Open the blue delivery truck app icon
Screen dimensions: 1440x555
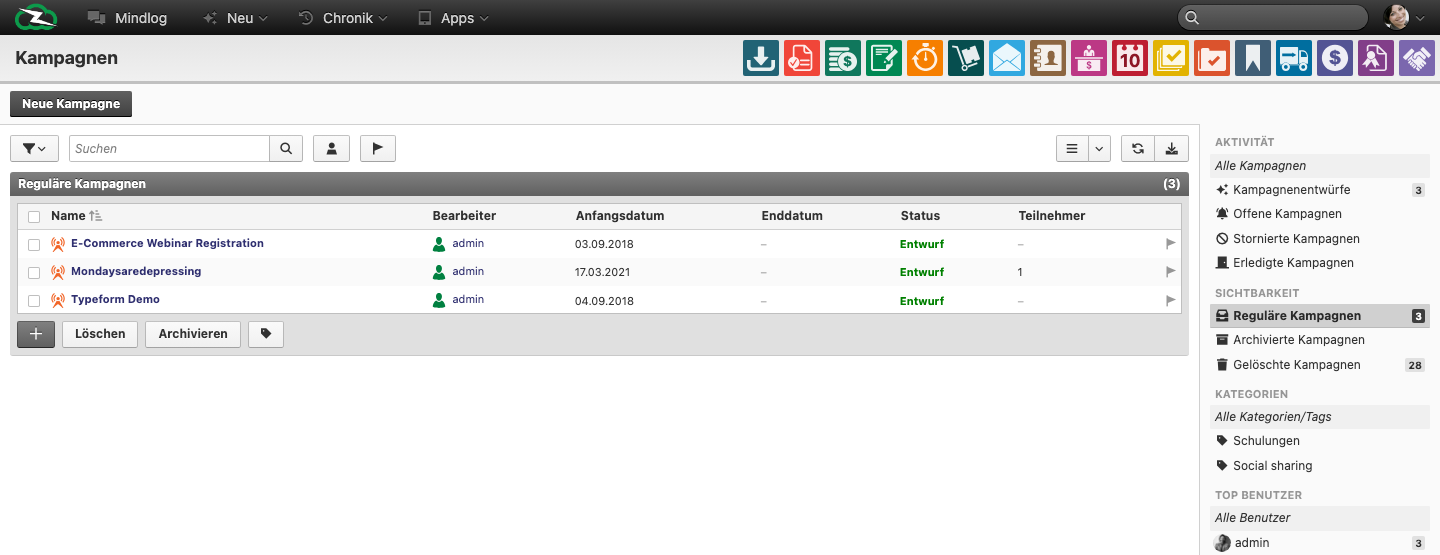[1294, 58]
